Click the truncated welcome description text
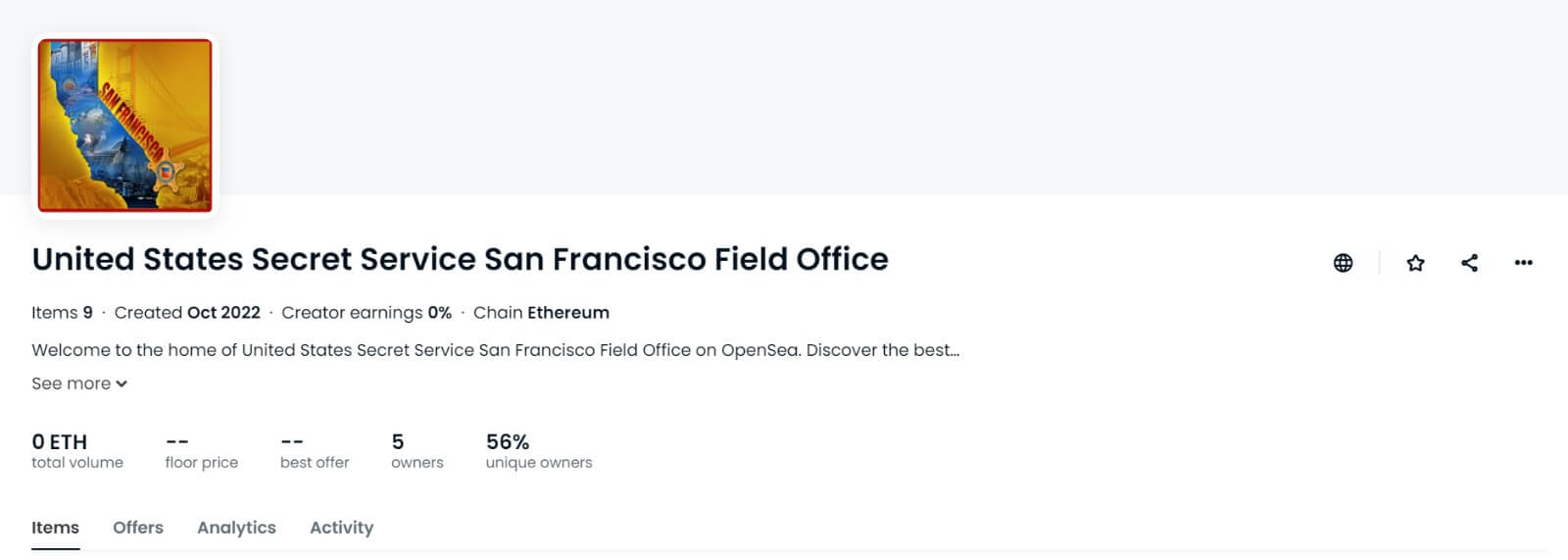Screen dimensions: 1568x560 coord(495,350)
